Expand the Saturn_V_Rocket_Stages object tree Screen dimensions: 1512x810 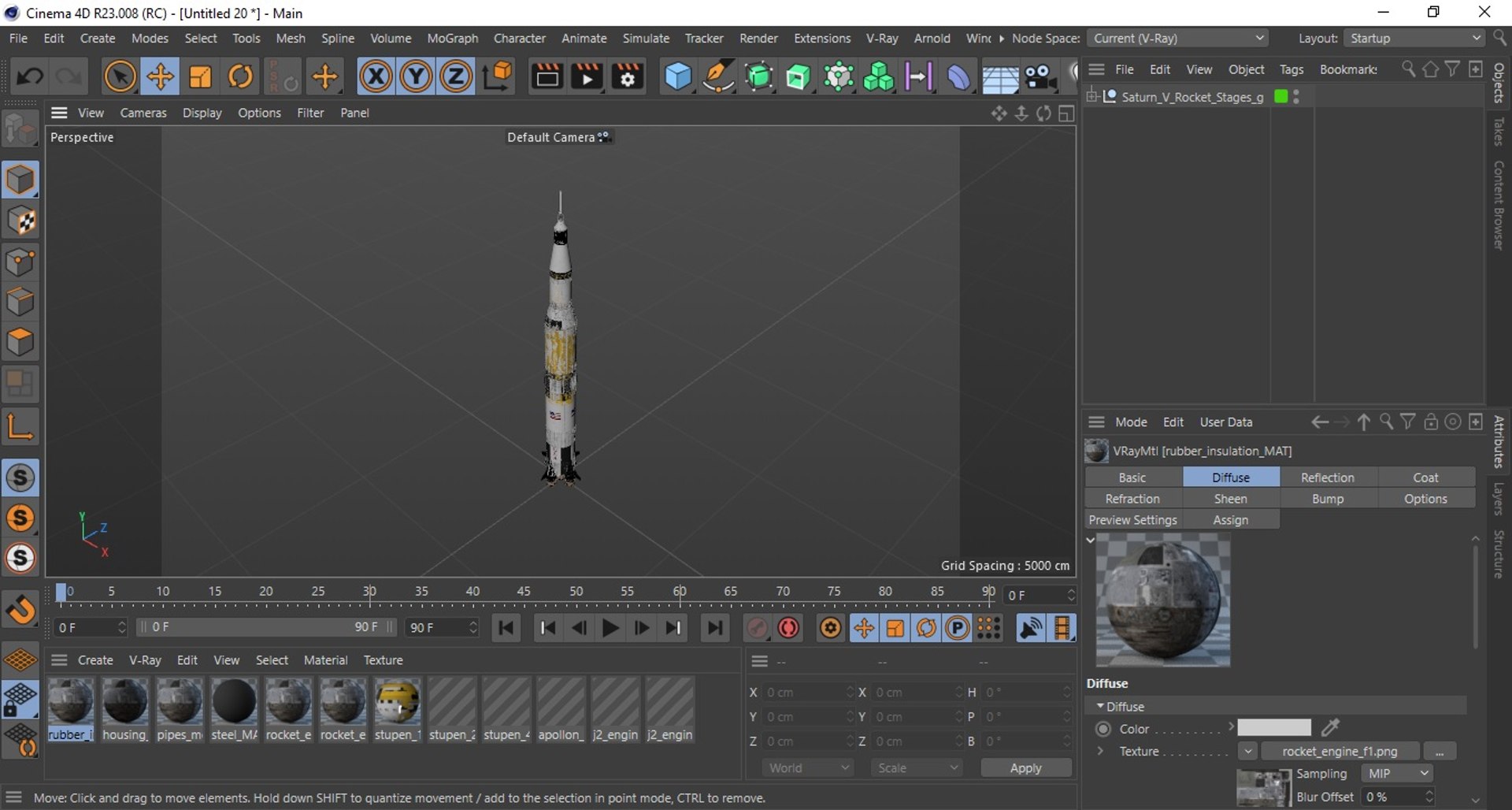pyautogui.click(x=1091, y=96)
